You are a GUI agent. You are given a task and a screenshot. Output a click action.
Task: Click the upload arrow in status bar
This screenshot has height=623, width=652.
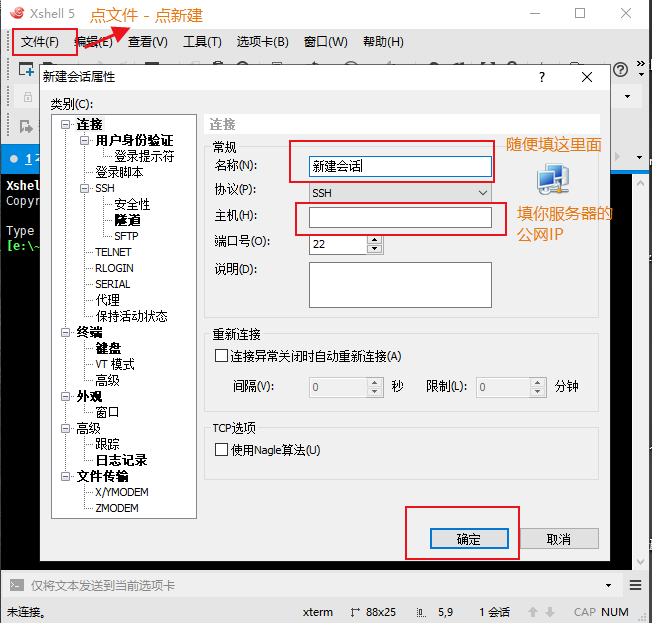[533, 612]
